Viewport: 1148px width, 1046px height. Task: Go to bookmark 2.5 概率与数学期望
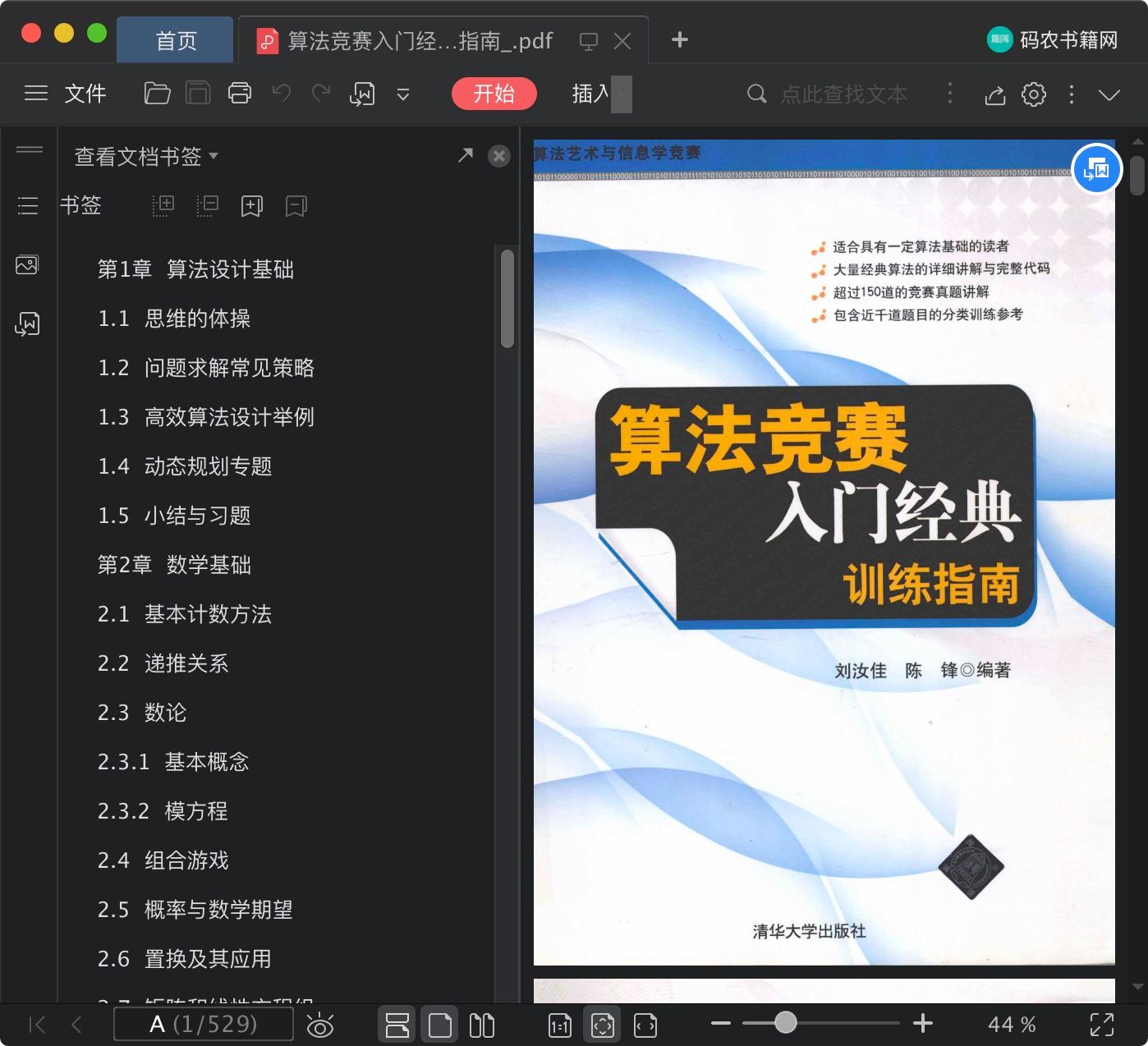coord(195,910)
